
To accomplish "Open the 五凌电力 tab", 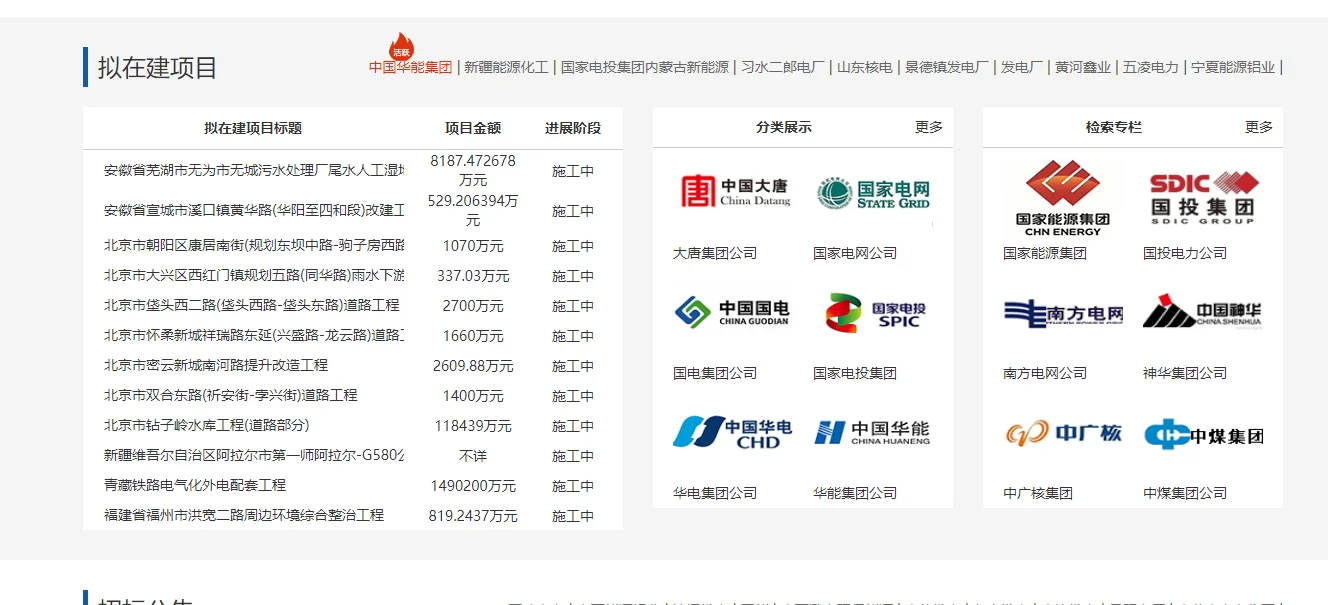I will [1151, 67].
